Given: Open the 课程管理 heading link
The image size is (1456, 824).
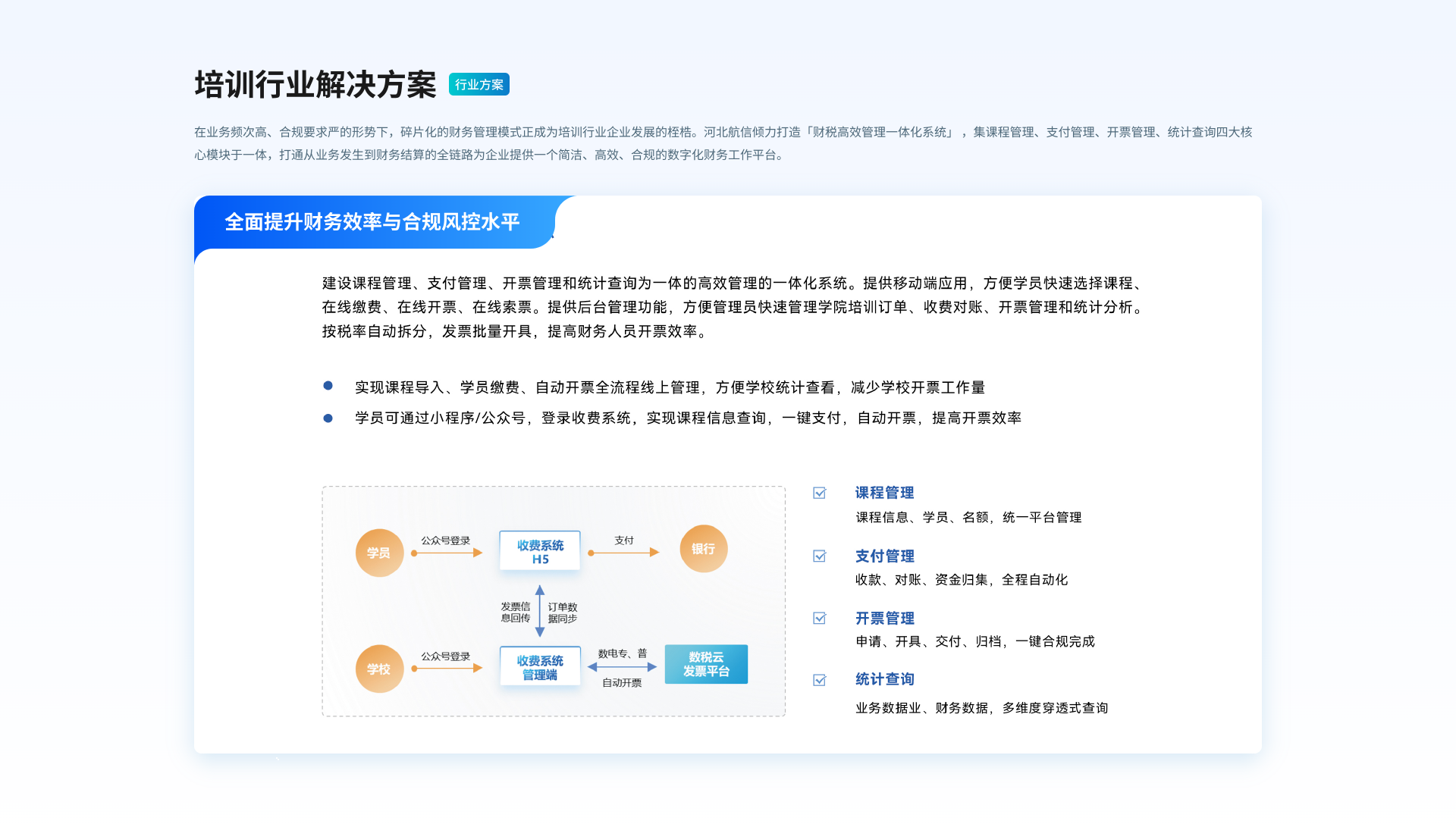Looking at the screenshot, I should [x=884, y=492].
